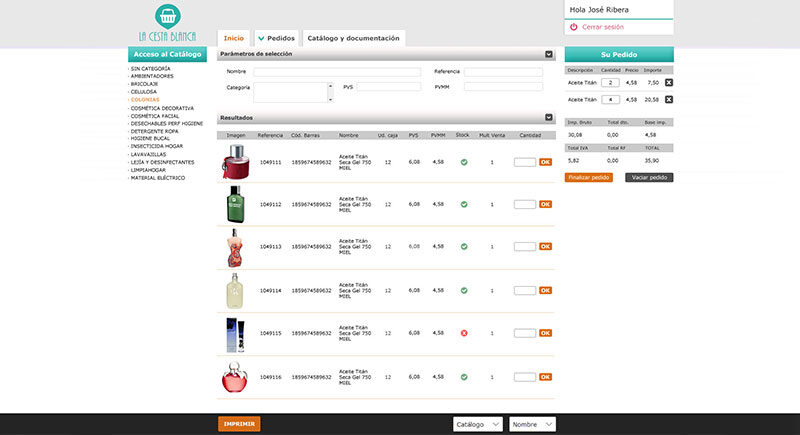800x435 pixels.
Task: Focus the Nombre search field
Action: 337,72
